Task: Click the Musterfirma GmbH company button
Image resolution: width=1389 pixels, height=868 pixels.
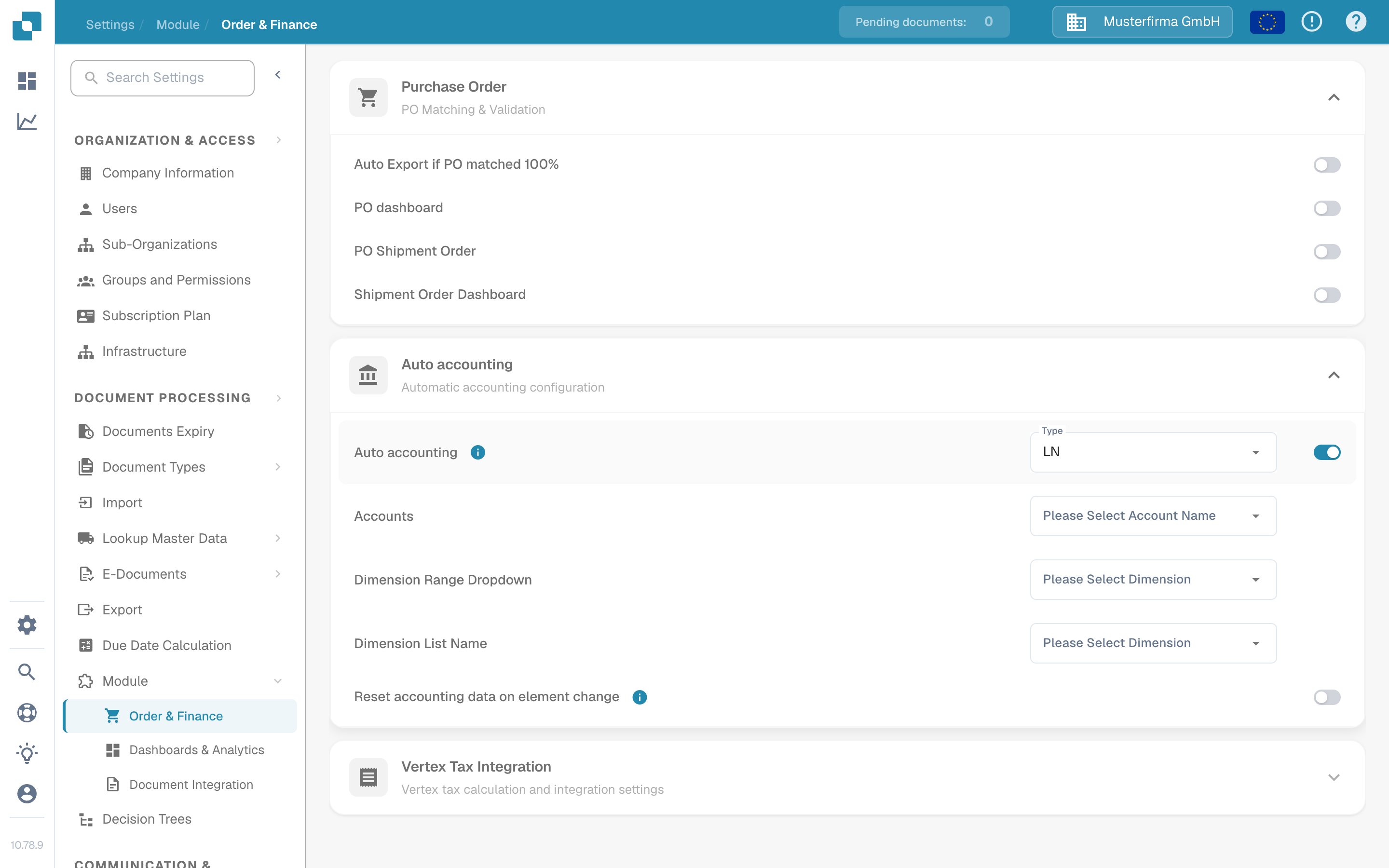Action: 1142,22
